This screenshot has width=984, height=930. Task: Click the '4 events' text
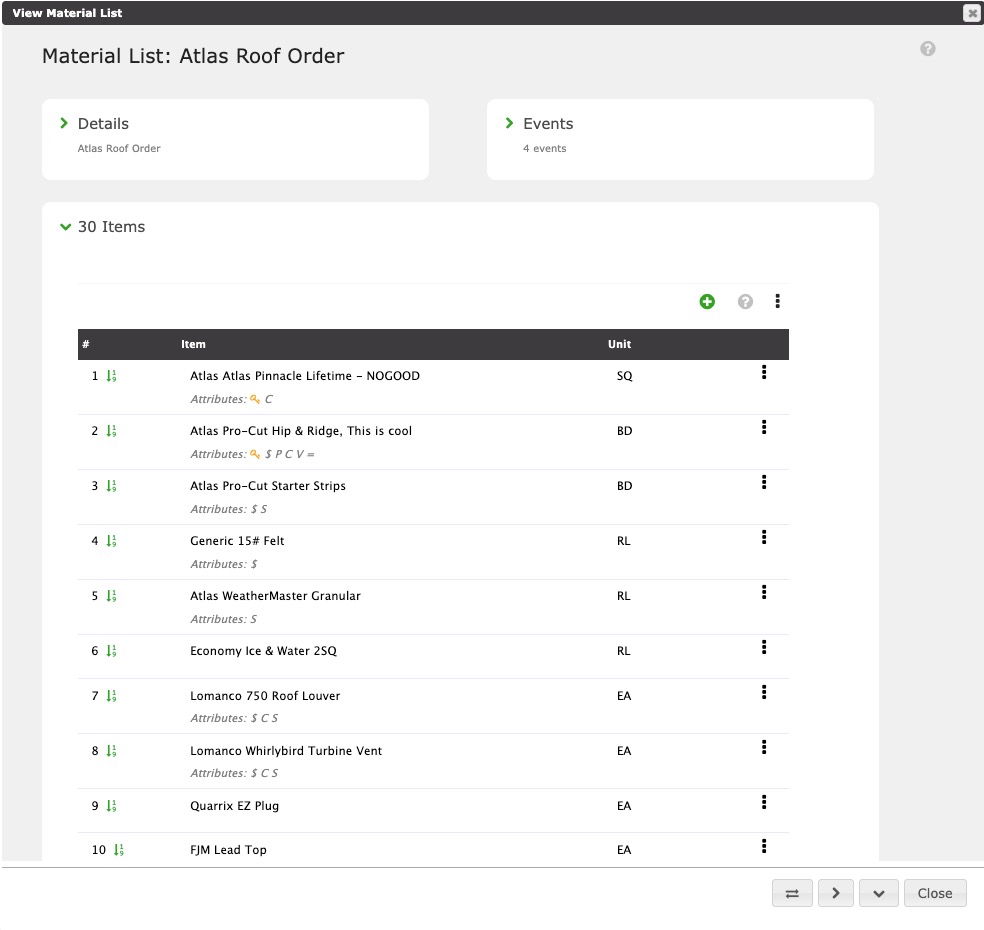coord(545,148)
